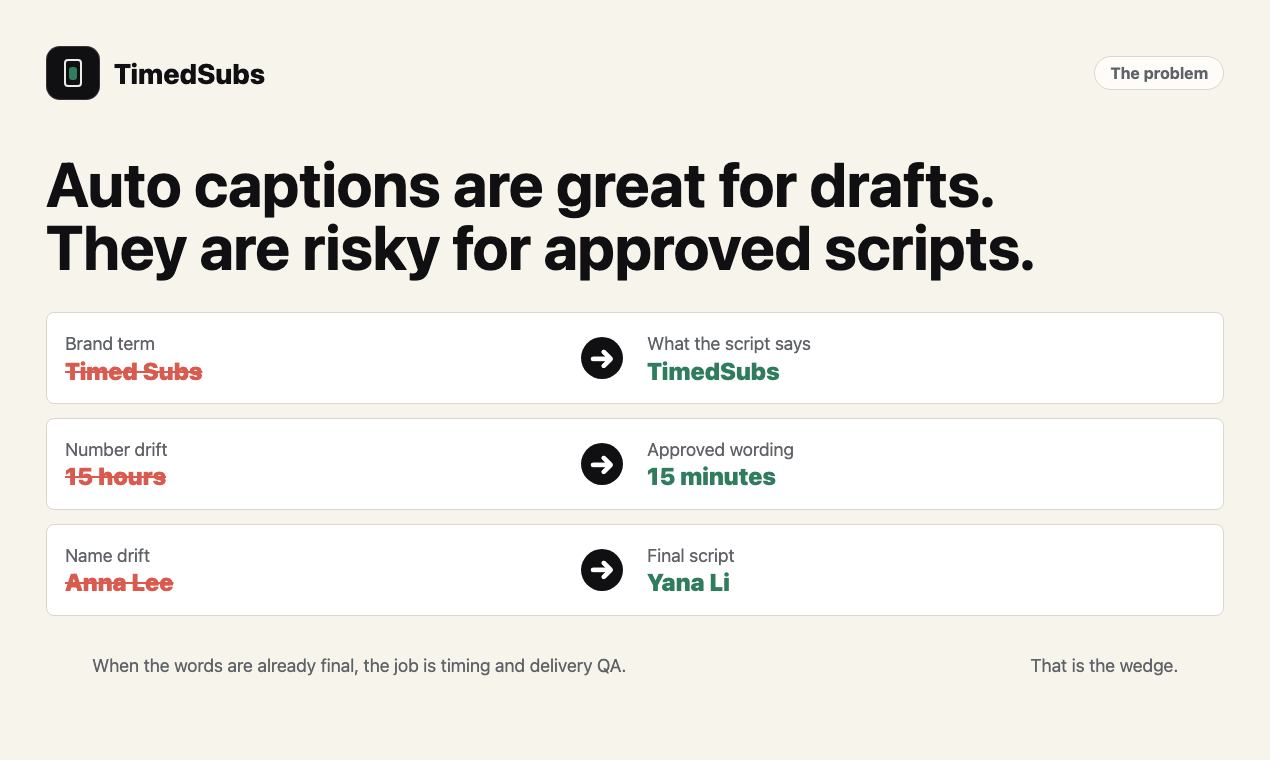Click the 'Name drift' label
Viewport: 1270px width, 760px height.
click(107, 556)
